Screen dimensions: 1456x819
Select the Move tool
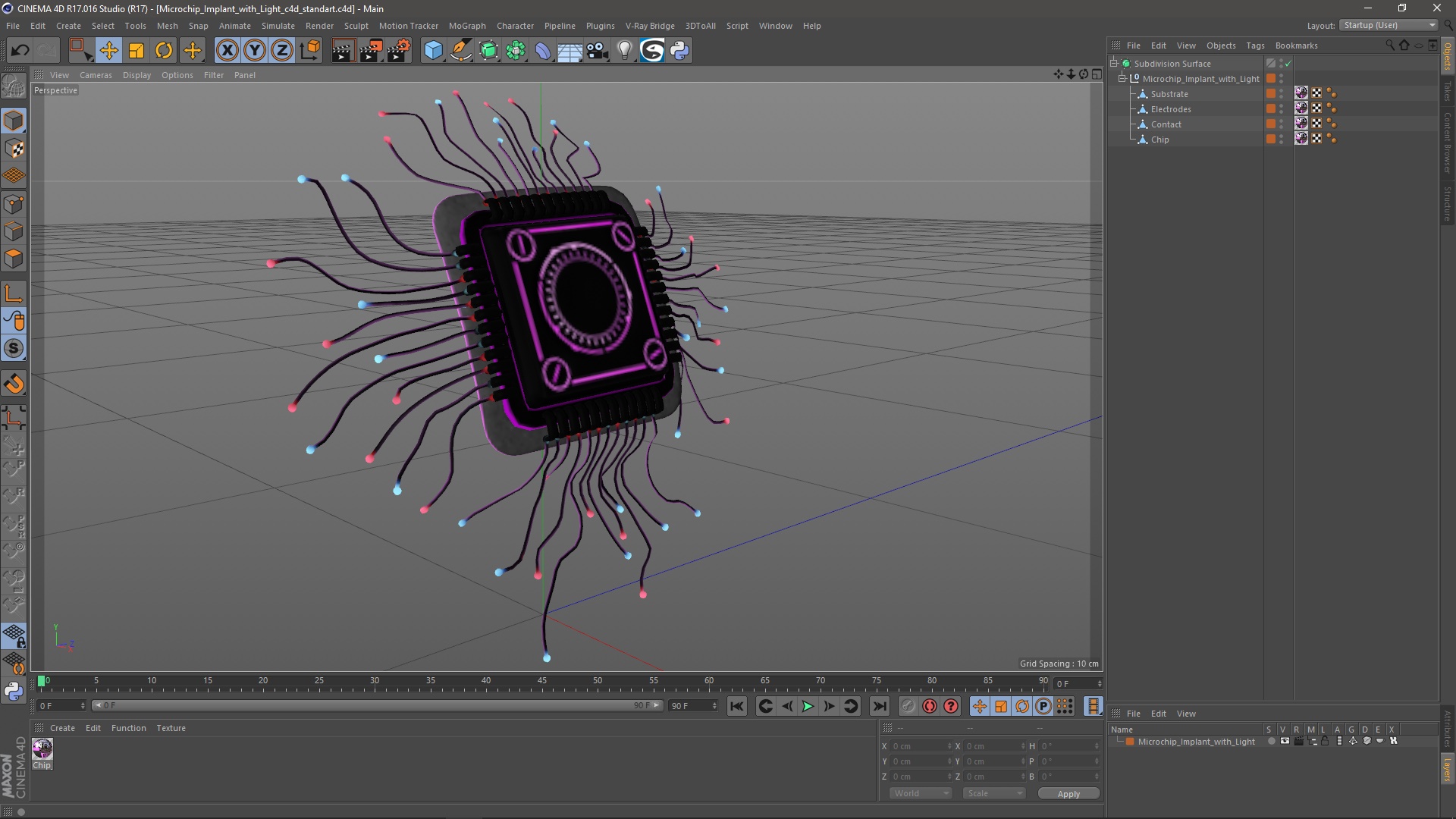click(108, 51)
